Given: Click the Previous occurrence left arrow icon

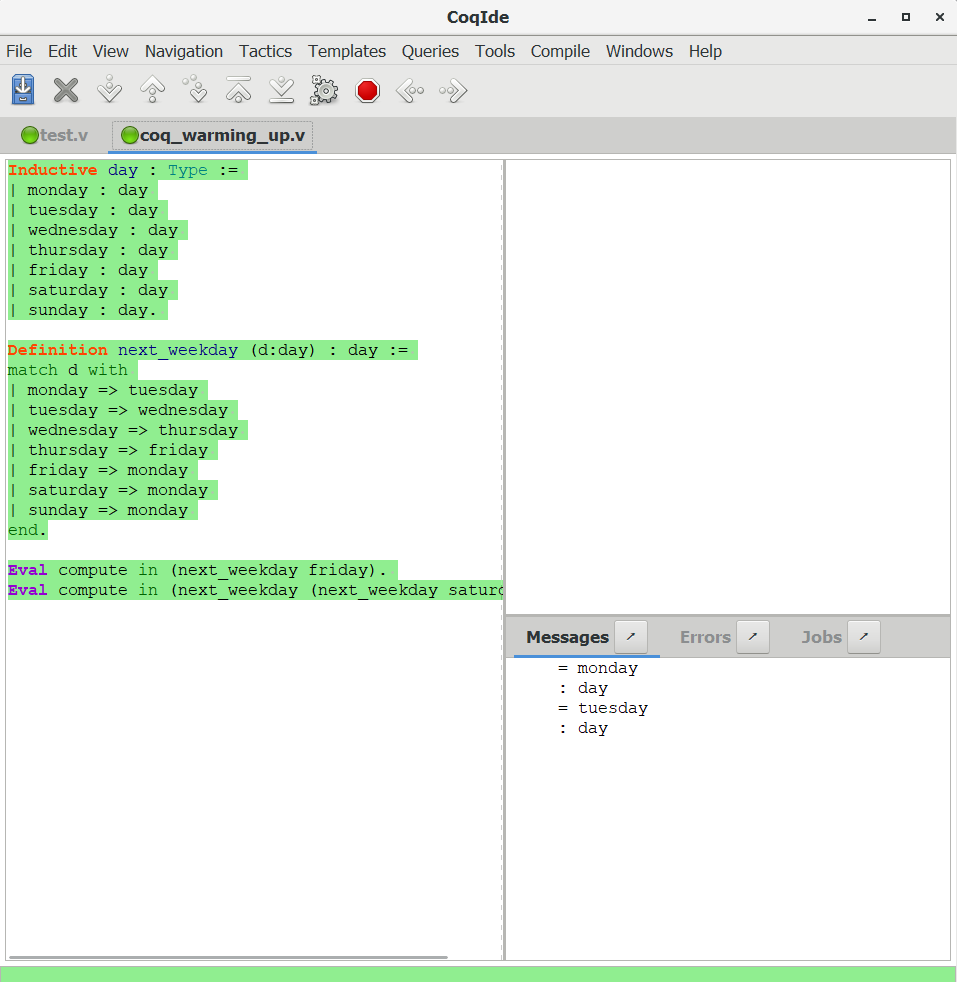Looking at the screenshot, I should (x=410, y=90).
